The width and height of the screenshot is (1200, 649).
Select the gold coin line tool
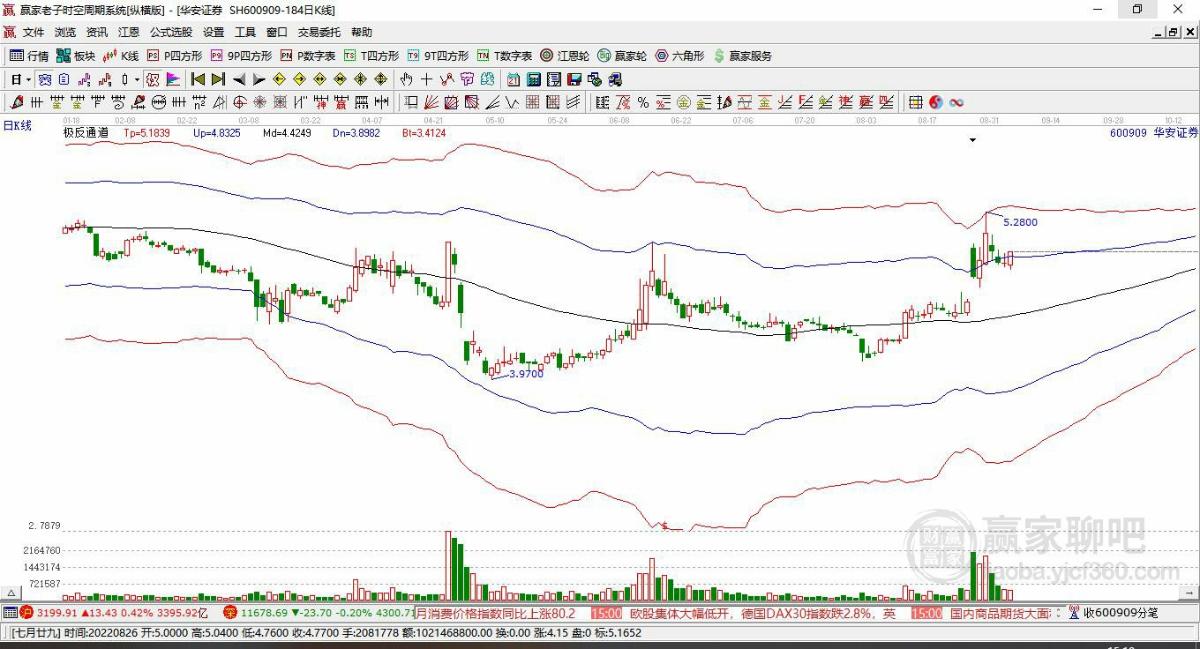coord(683,101)
